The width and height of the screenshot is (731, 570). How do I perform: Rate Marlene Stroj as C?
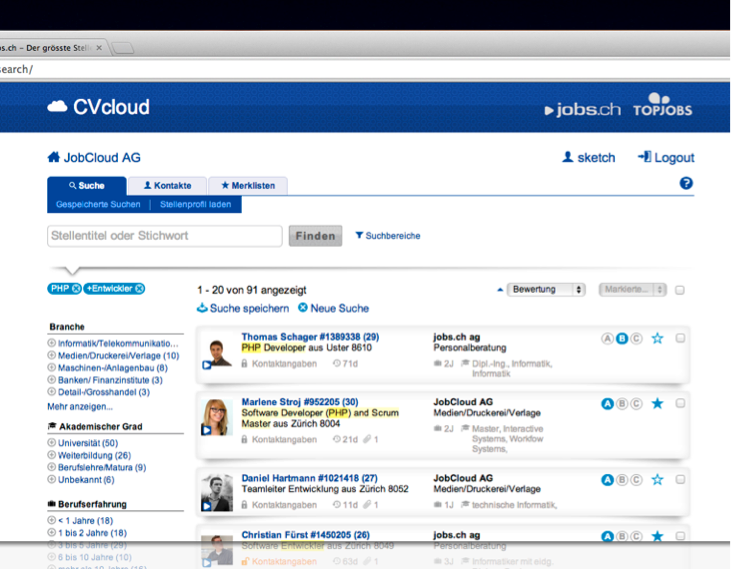pos(636,404)
